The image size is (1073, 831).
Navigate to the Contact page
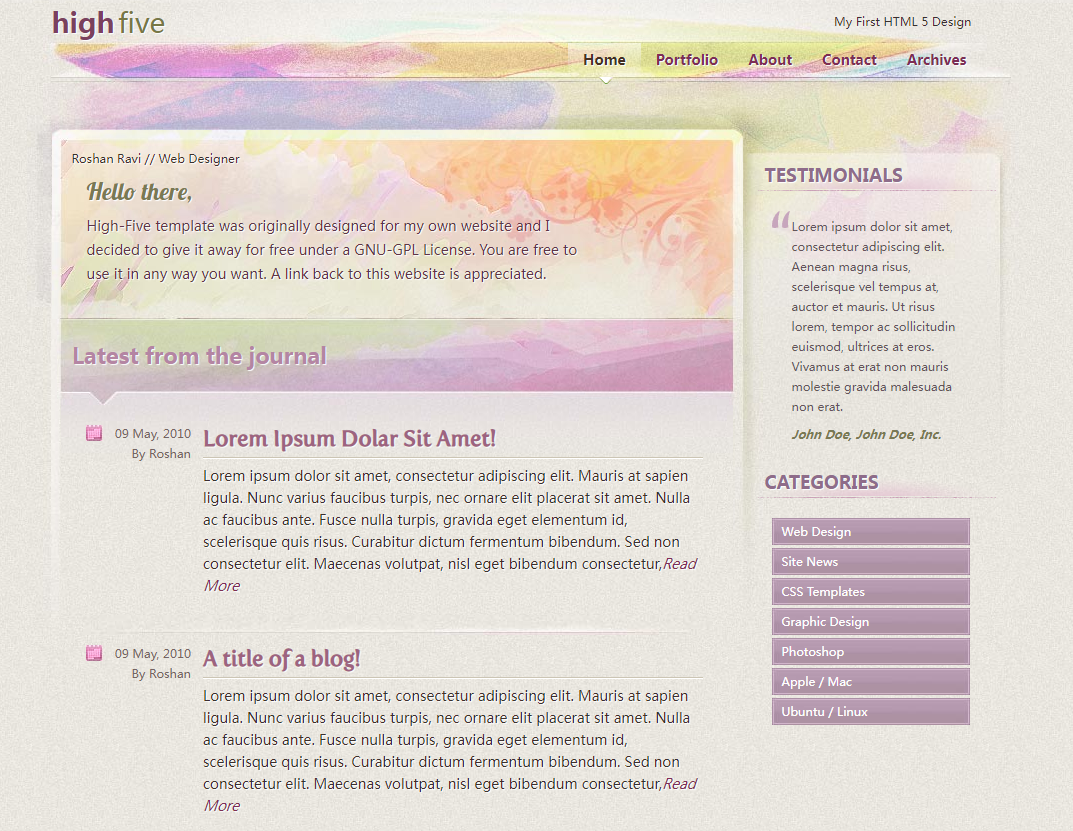tap(849, 60)
